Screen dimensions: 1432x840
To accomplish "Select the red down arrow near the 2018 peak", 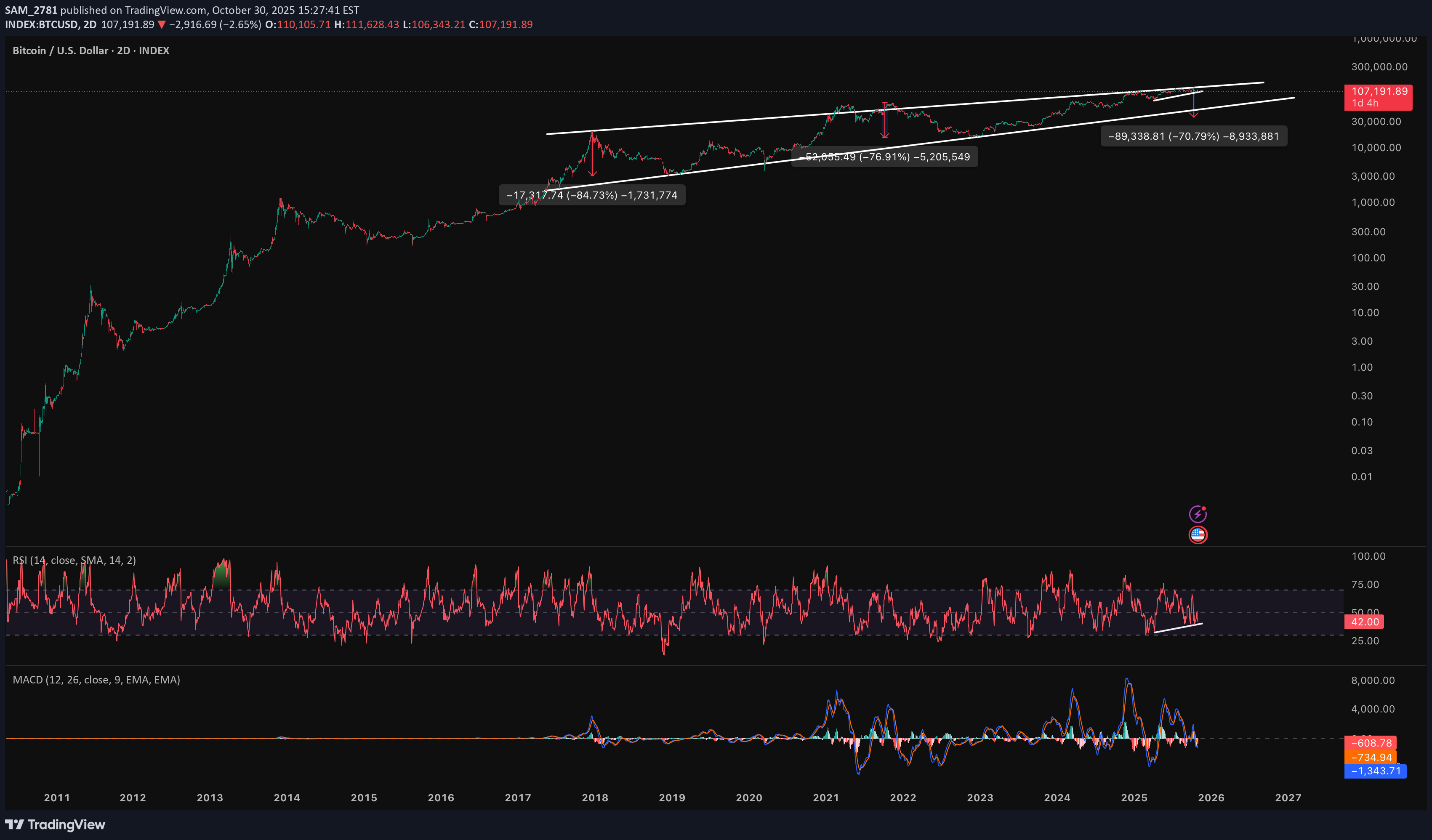I will 593,153.
